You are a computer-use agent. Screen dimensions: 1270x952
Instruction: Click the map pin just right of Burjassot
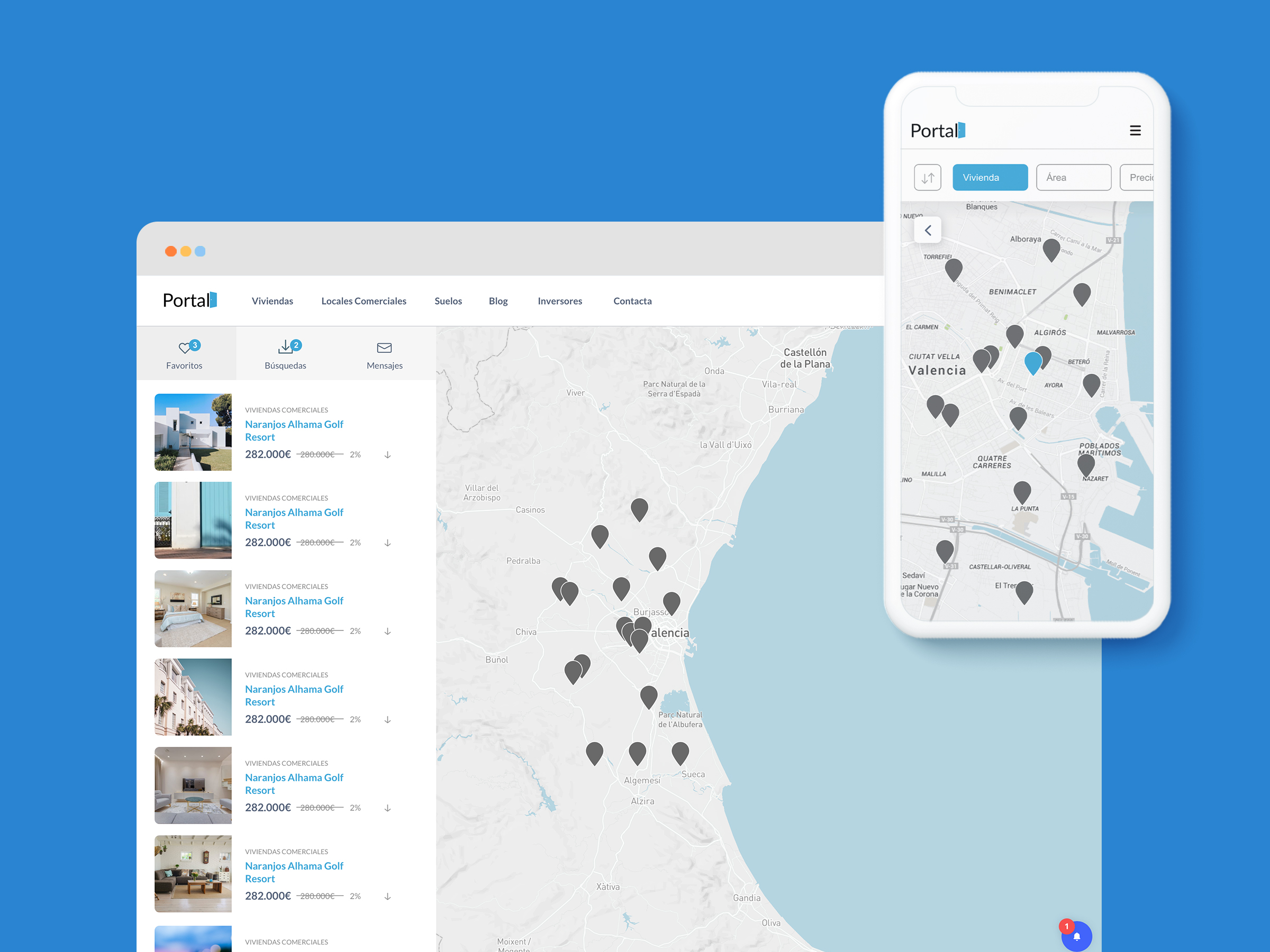(672, 603)
